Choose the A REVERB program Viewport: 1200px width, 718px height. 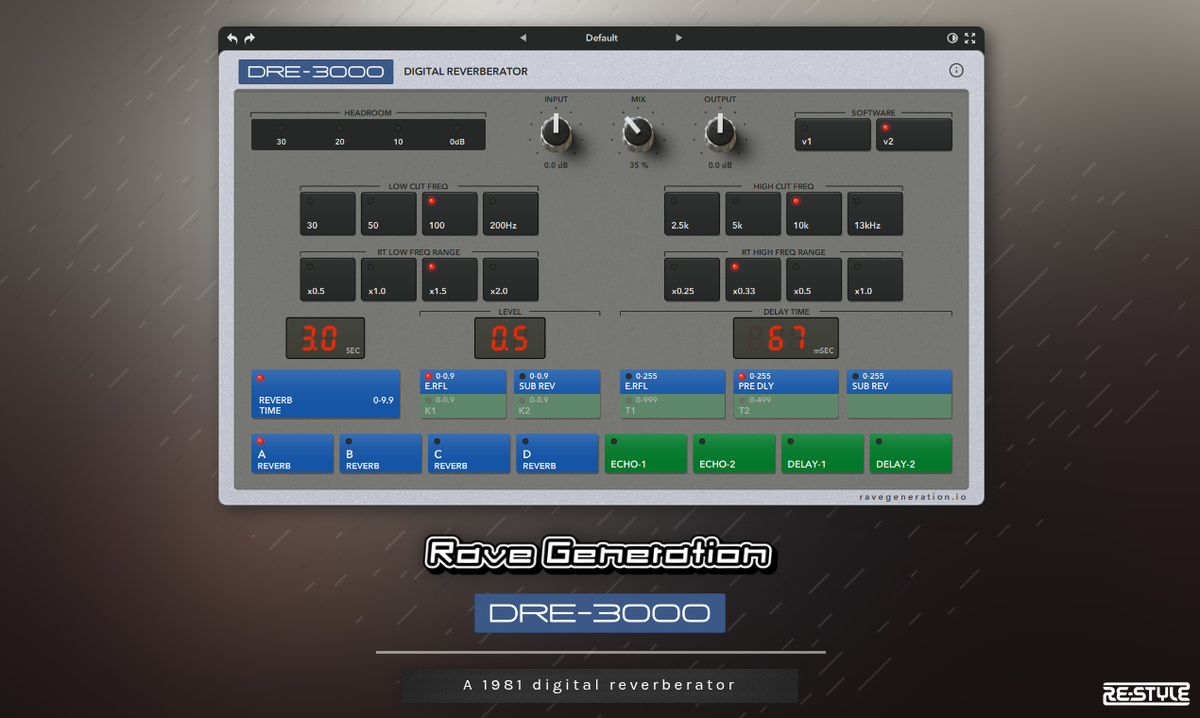[293, 454]
